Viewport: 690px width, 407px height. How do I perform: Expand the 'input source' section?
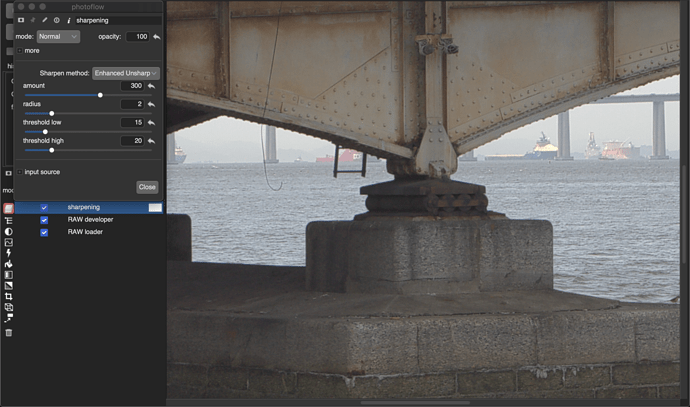tap(20, 172)
